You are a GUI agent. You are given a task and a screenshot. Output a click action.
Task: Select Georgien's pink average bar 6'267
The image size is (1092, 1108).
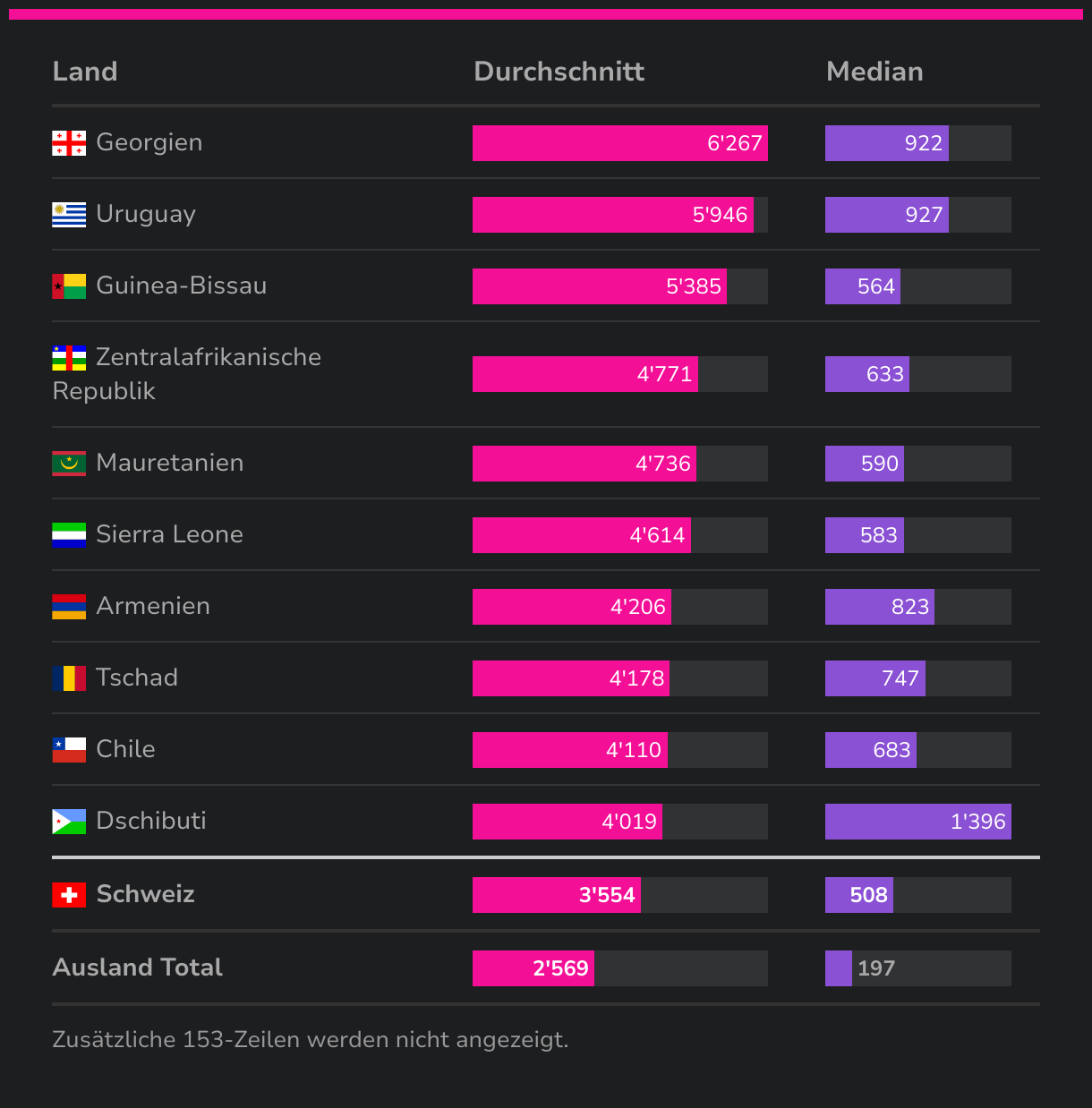620,143
